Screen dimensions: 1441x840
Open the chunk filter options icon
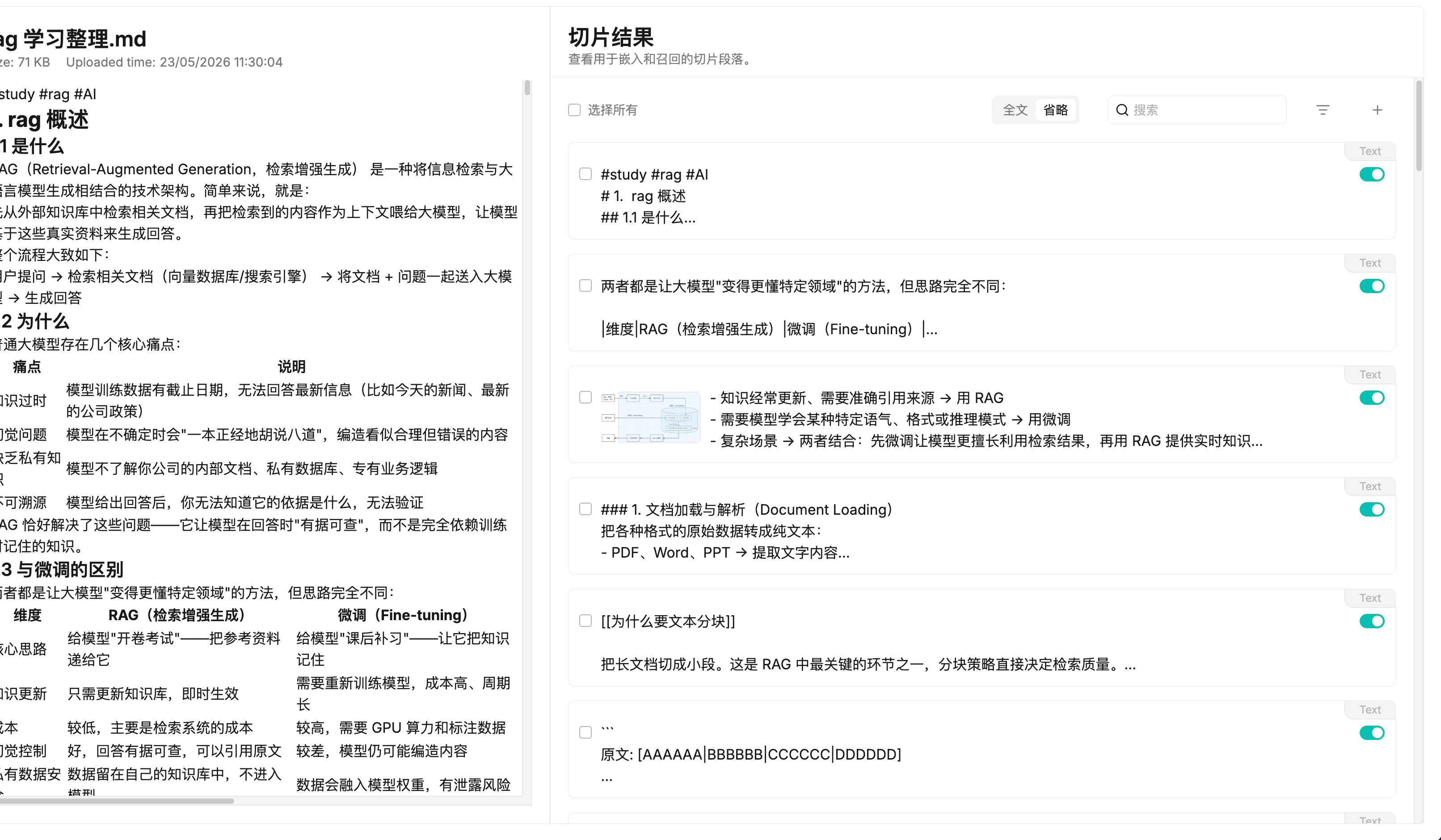pyautogui.click(x=1323, y=110)
